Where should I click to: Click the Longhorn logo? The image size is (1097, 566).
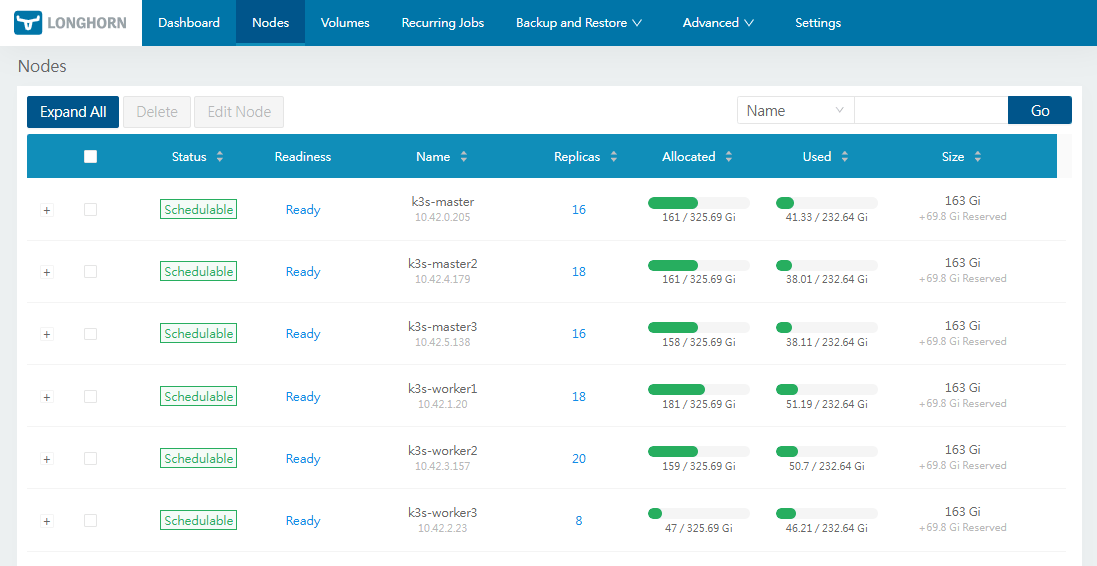coord(70,23)
